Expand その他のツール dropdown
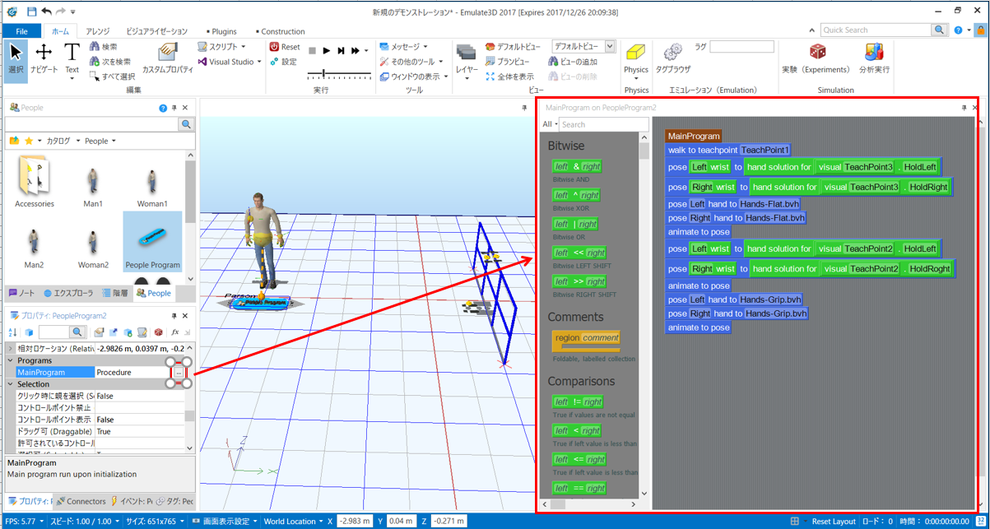 point(412,62)
